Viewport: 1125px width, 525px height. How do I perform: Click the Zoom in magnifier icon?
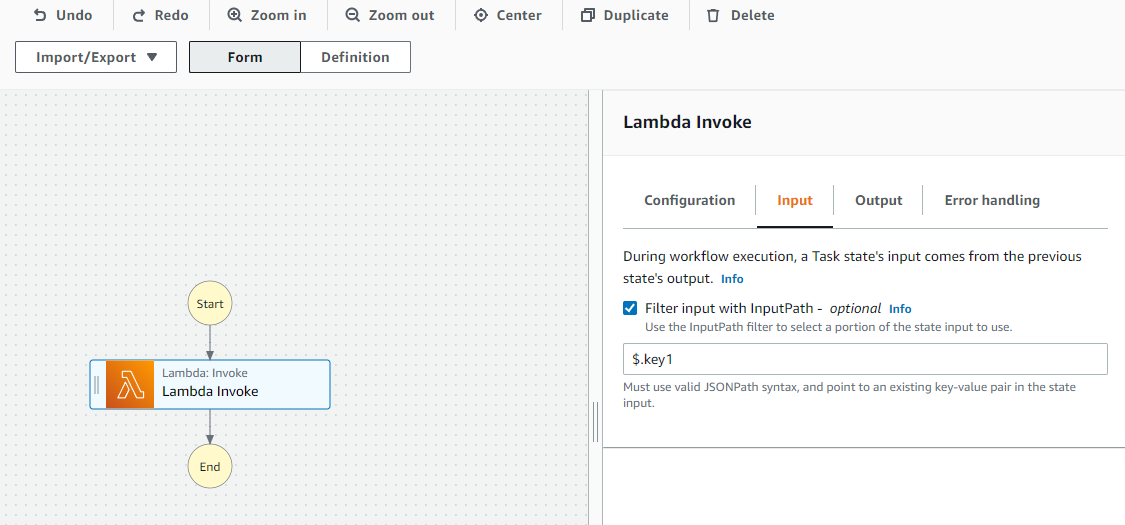(234, 15)
